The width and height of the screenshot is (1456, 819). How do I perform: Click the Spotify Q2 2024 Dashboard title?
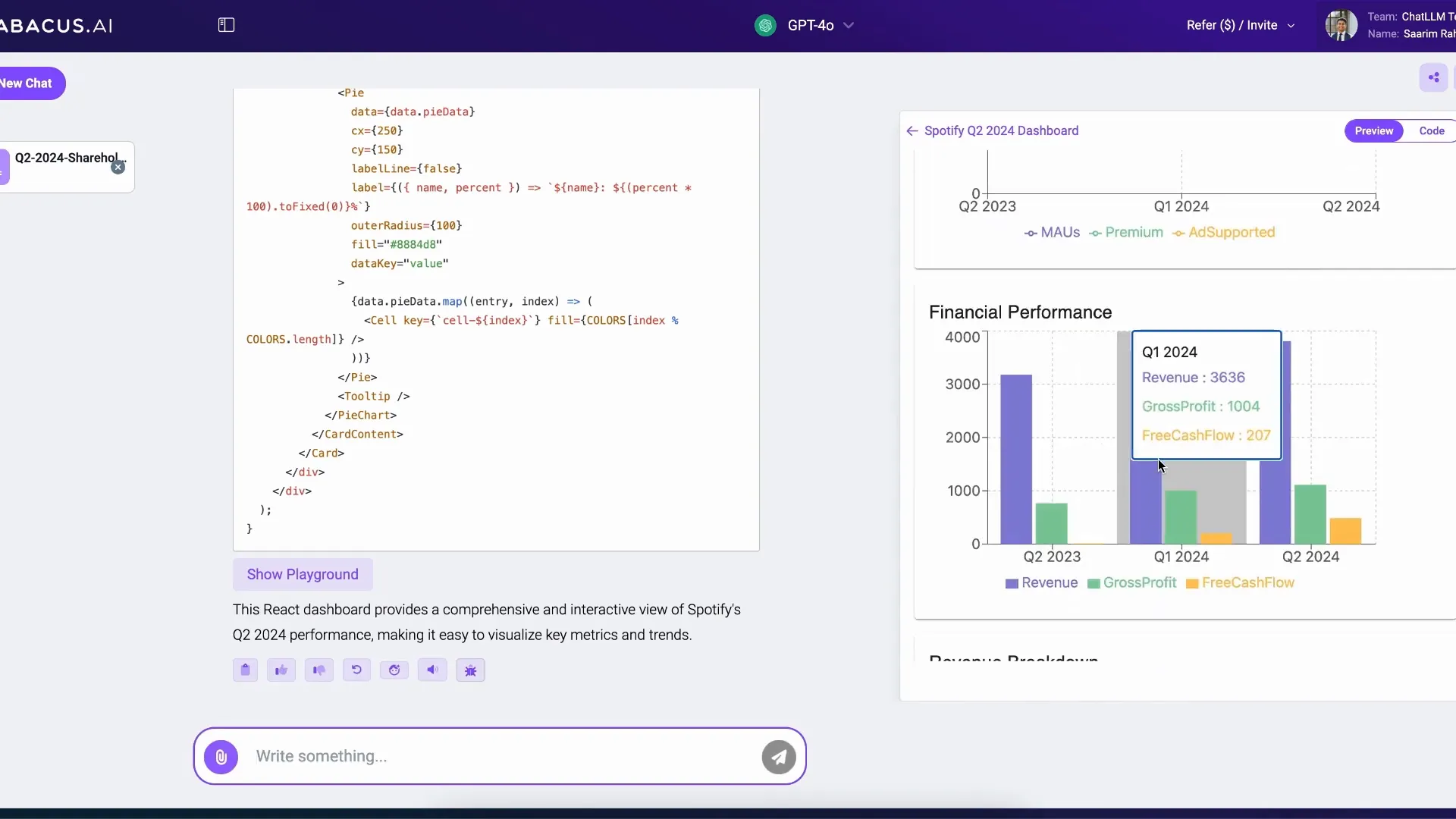(1001, 131)
